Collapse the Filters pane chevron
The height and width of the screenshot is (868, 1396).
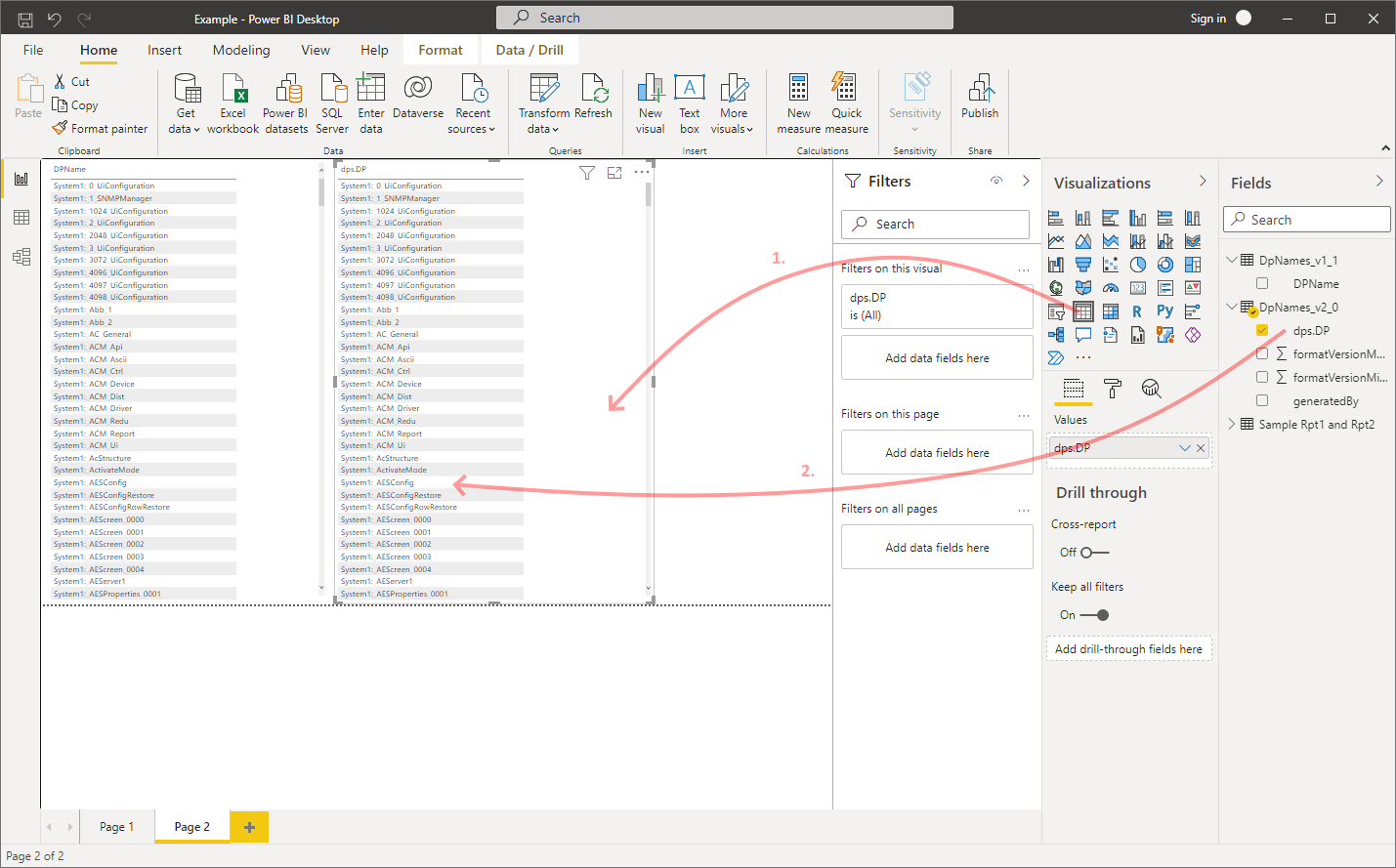[x=1026, y=181]
